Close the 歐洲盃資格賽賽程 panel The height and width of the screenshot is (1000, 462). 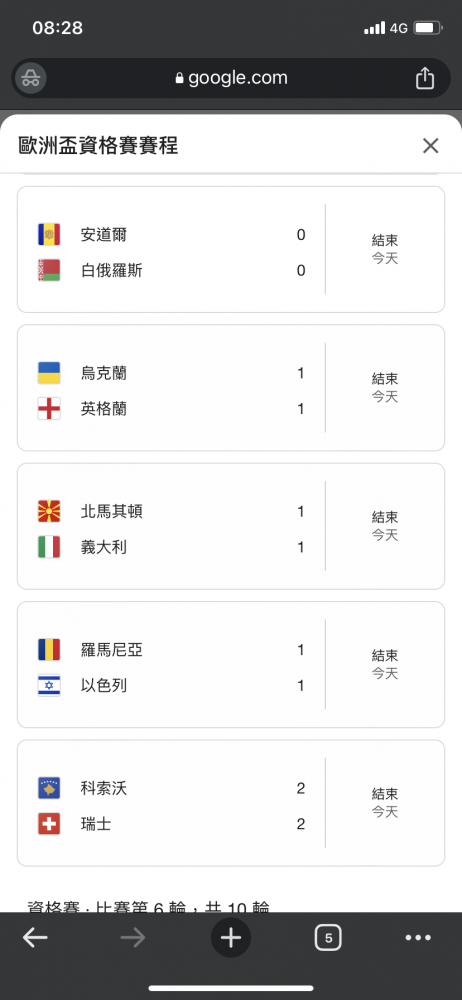coord(431,146)
